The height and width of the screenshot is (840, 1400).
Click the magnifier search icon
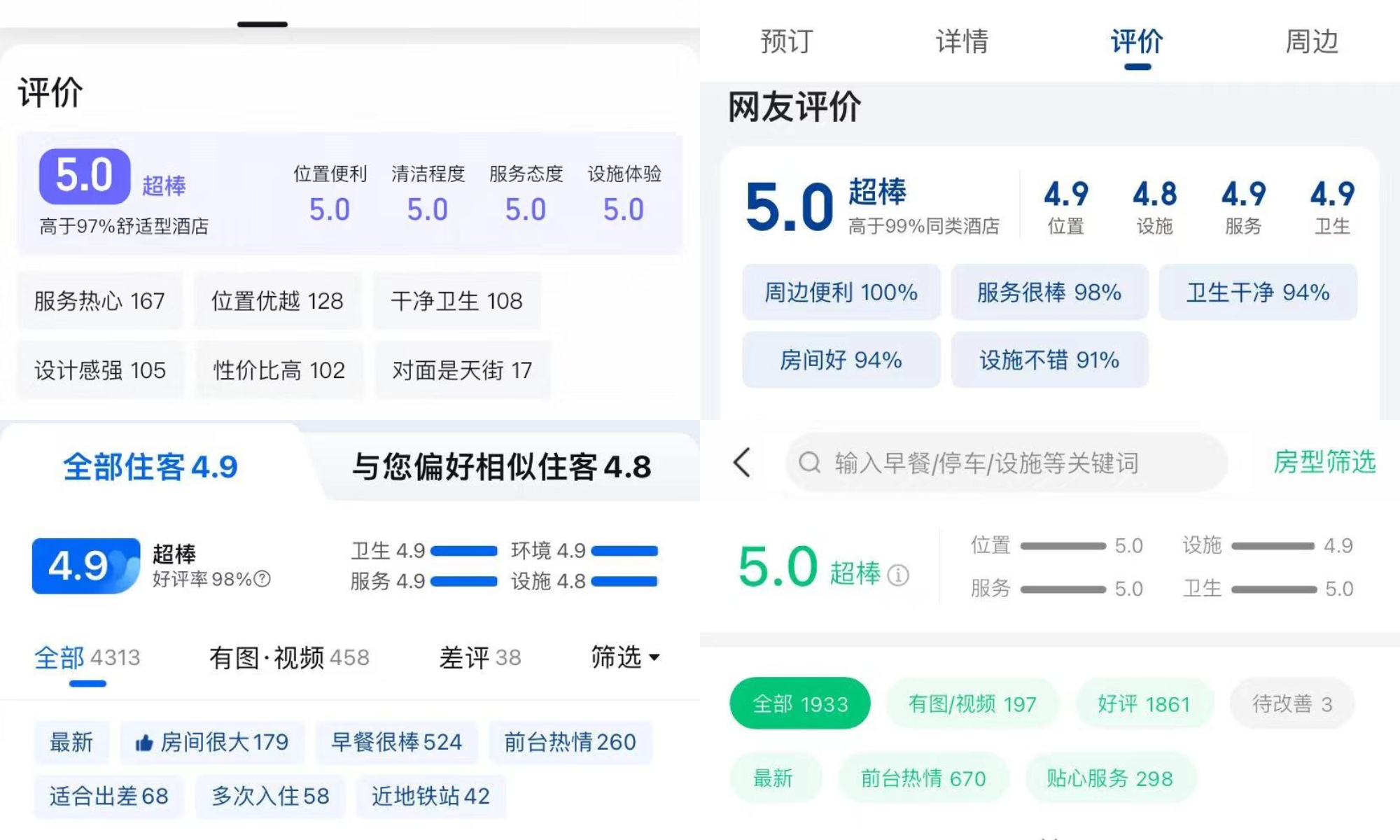pos(810,463)
